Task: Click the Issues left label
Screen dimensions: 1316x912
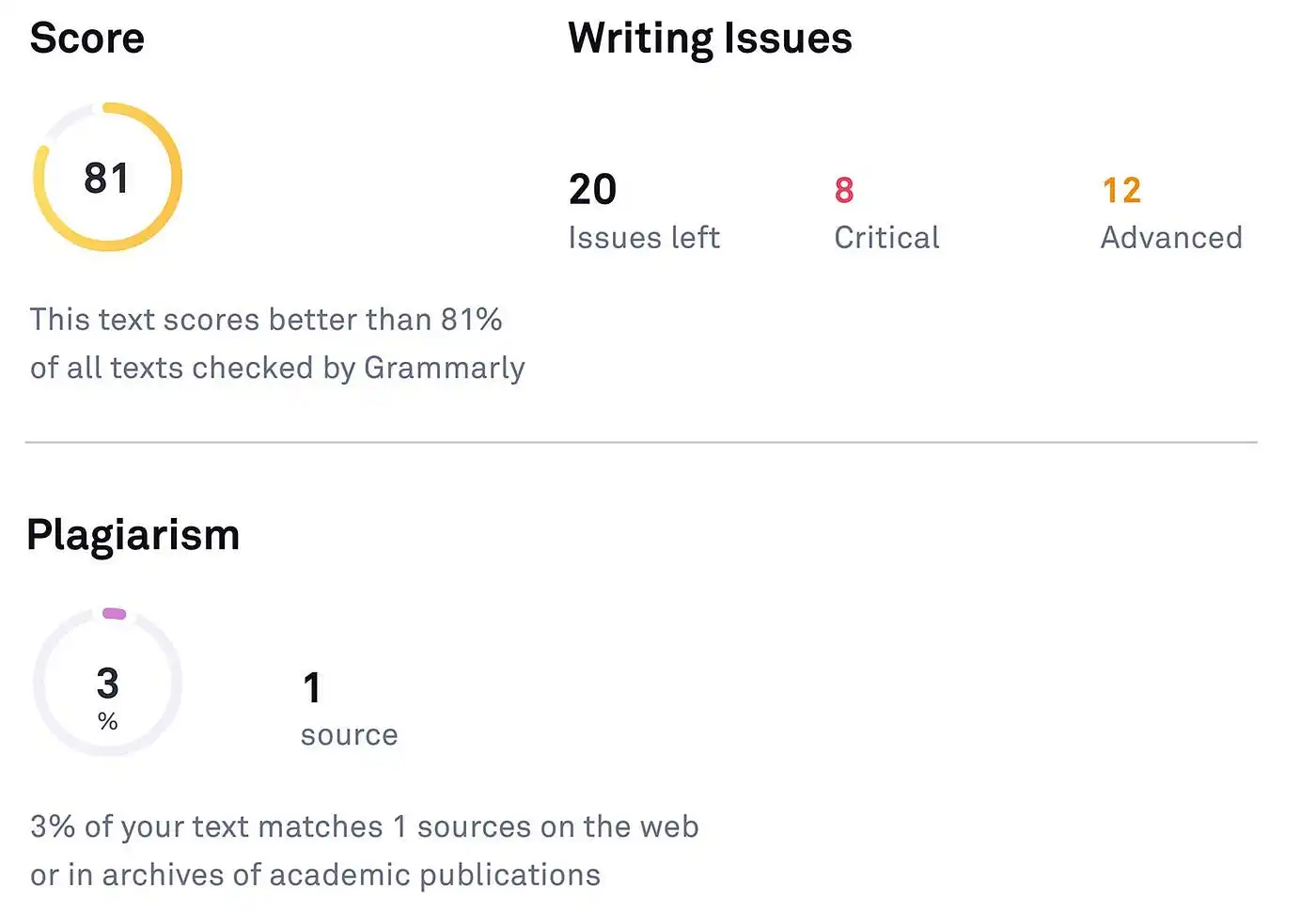Action: coord(644,238)
